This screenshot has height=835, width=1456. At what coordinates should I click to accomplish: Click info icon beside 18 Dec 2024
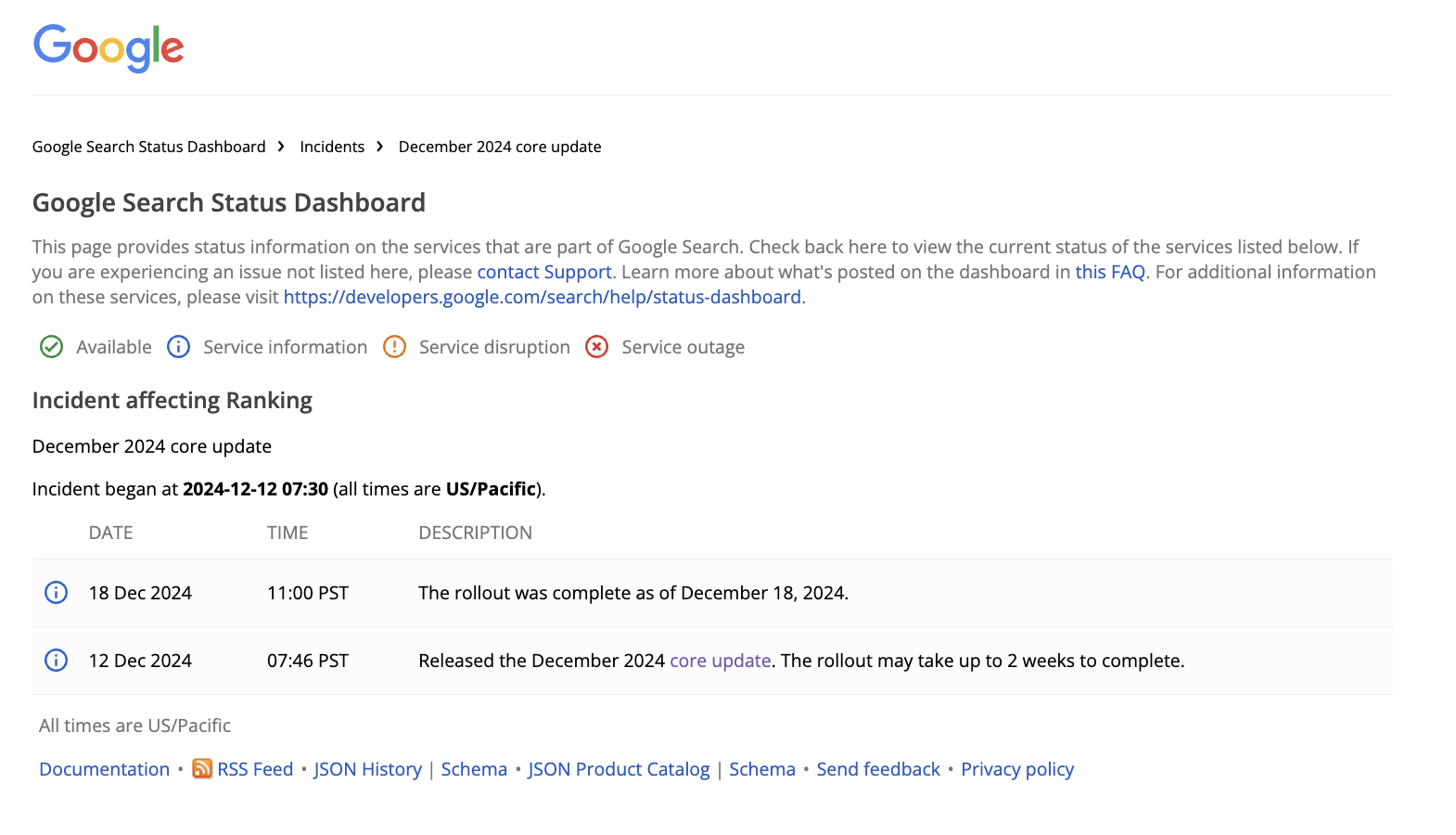coord(57,593)
